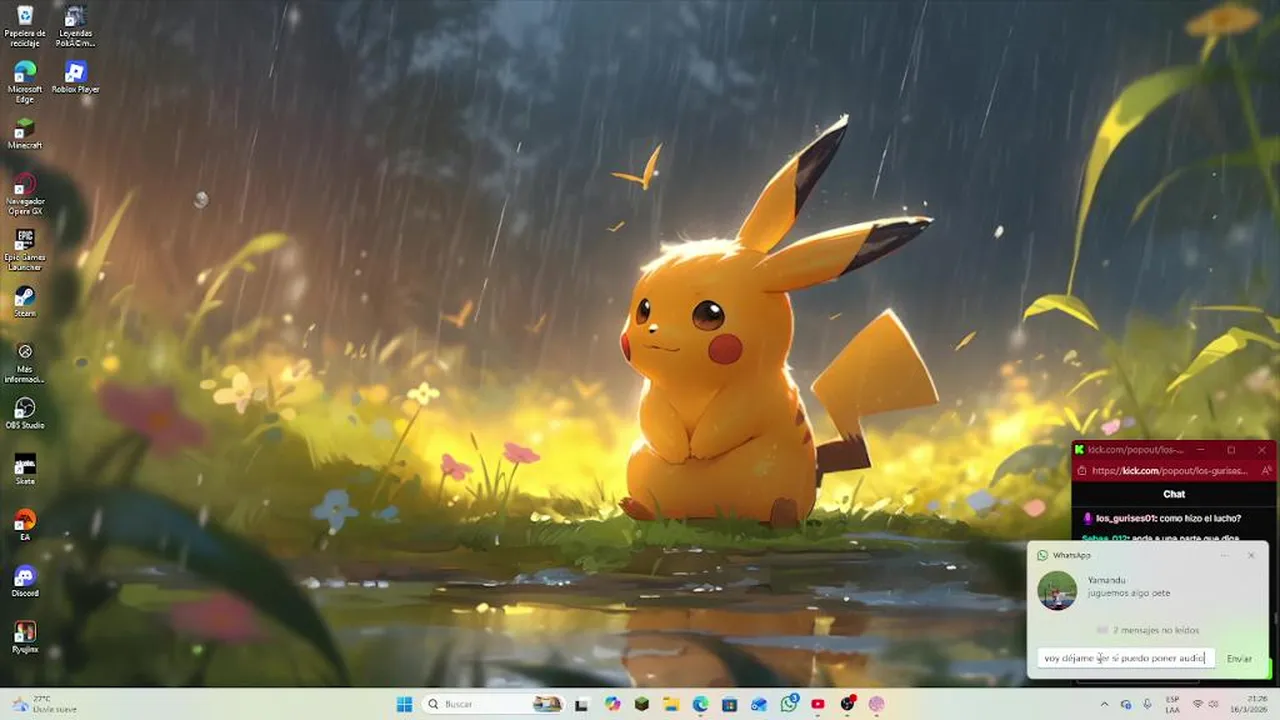This screenshot has width=1280, height=720.
Task: Open the Papelera de reciclaje desktop icon
Action: pyautogui.click(x=25, y=26)
